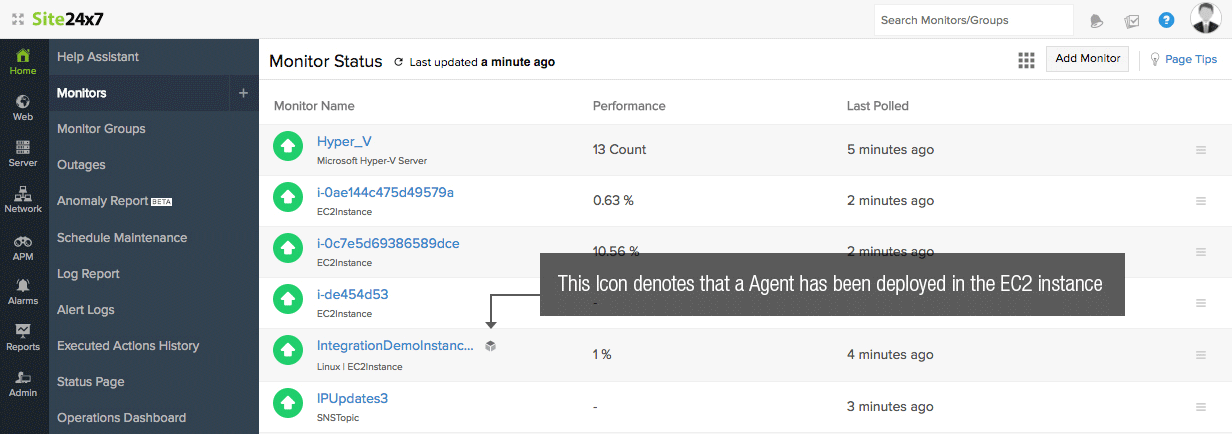This screenshot has width=1232, height=434.
Task: Select Monitor Groups in the sidebar
Action: (101, 129)
